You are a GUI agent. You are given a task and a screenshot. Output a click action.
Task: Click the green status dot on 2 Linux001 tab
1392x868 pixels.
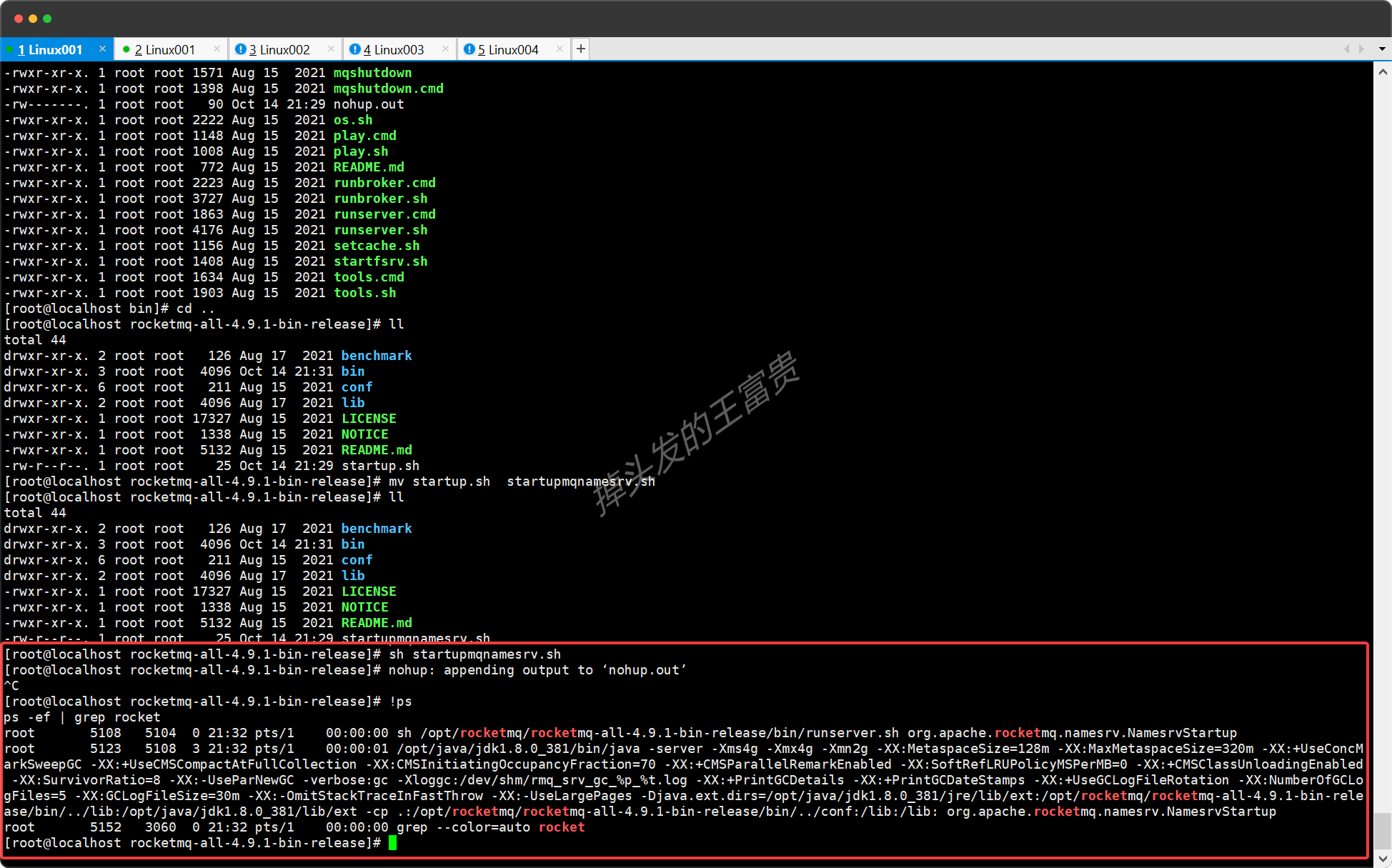126,49
